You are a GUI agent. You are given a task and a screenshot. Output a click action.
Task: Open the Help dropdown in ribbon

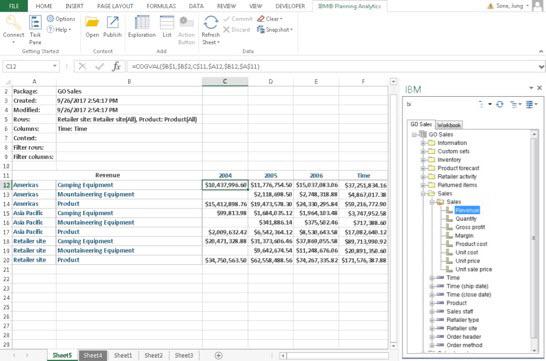coord(59,30)
